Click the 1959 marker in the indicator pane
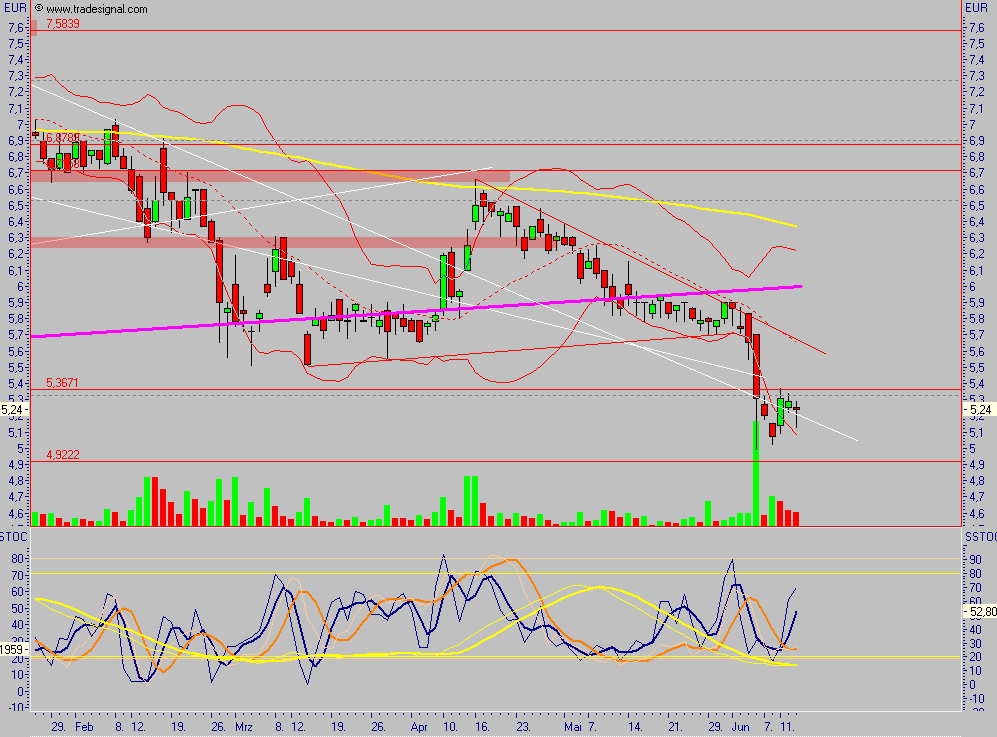This screenshot has width=997, height=737. click(14, 650)
